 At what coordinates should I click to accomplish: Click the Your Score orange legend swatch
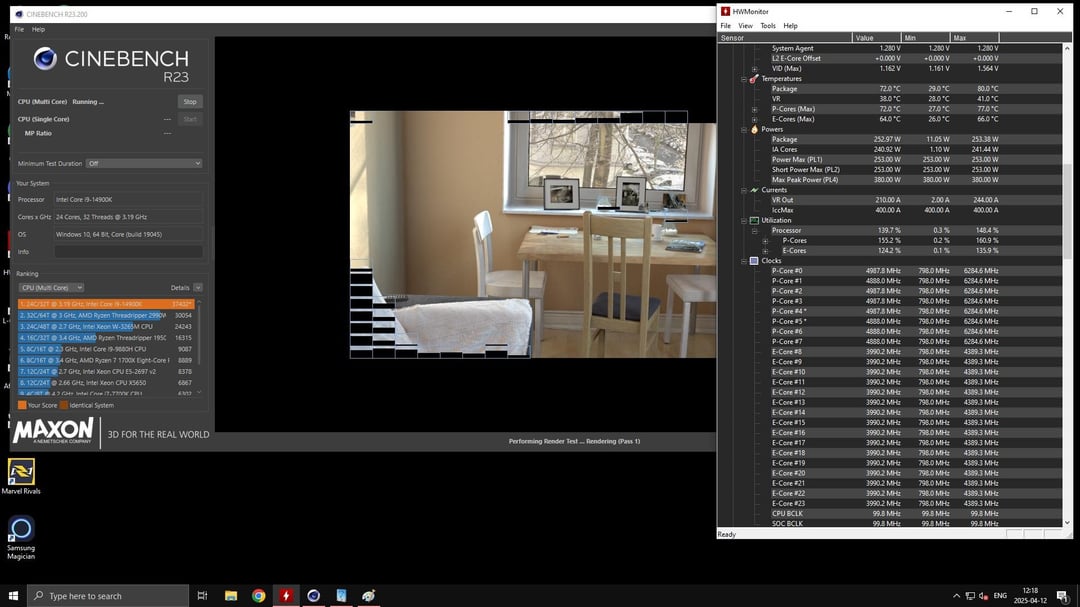point(22,405)
